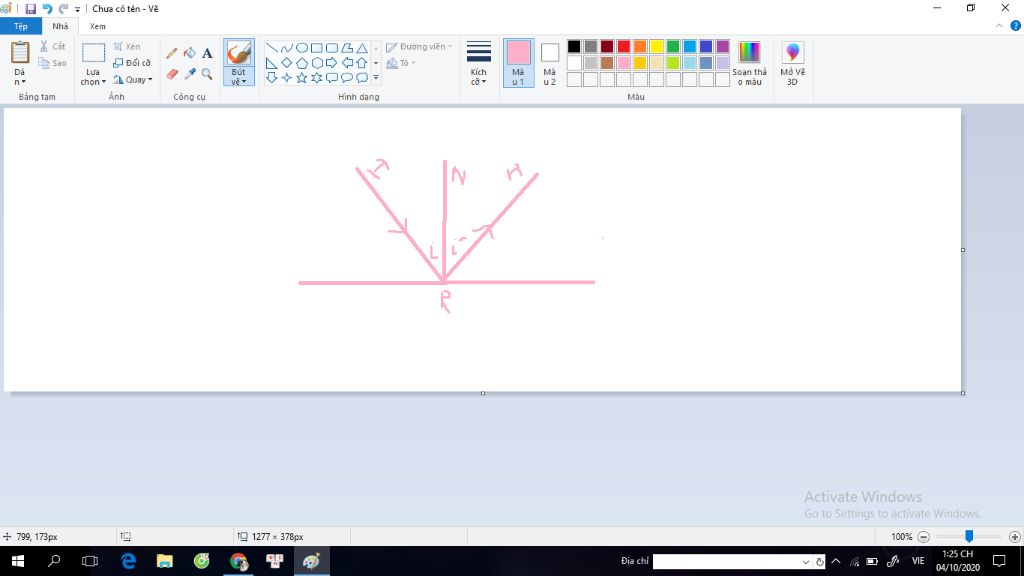Choose the five-point star shape

[x=302, y=78]
